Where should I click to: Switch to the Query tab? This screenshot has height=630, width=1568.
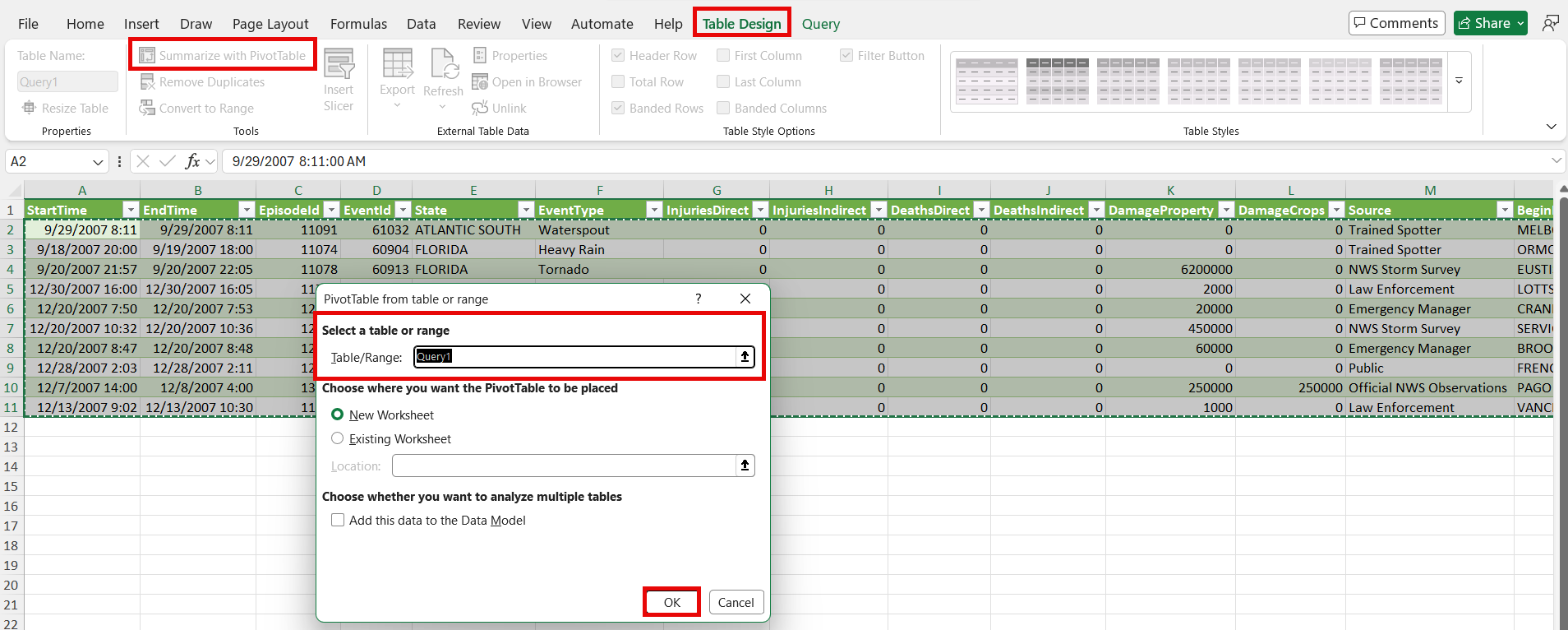(x=821, y=24)
